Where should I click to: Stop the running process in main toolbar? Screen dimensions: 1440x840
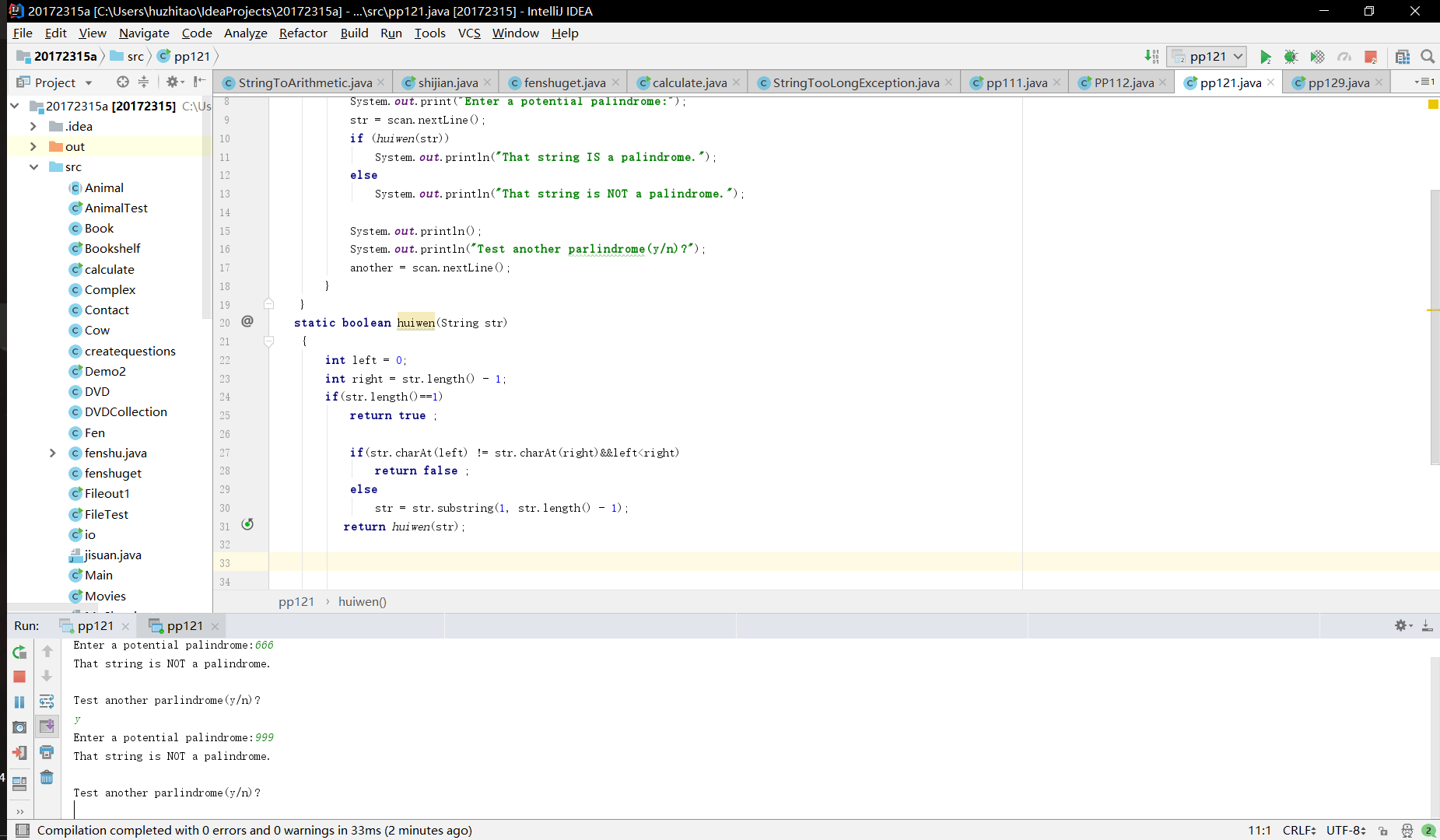tap(1371, 57)
